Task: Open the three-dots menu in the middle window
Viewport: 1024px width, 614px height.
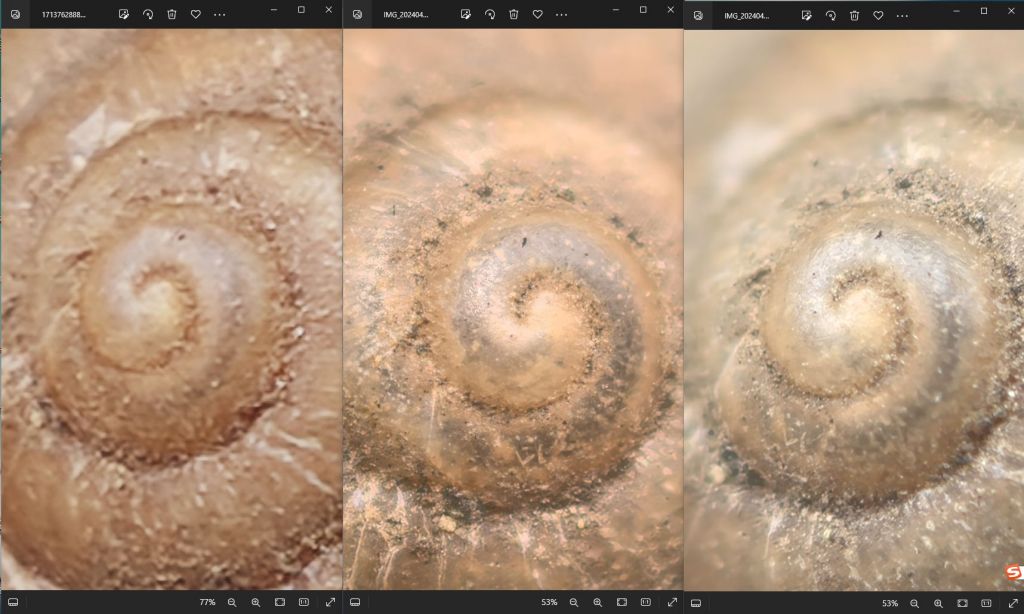Action: pos(562,14)
